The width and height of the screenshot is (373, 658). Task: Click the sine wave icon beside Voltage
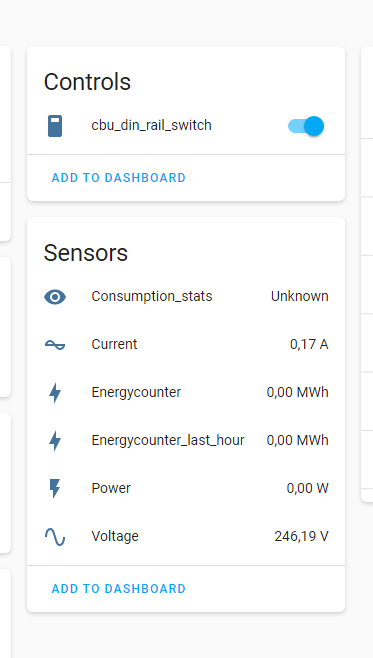(x=55, y=537)
